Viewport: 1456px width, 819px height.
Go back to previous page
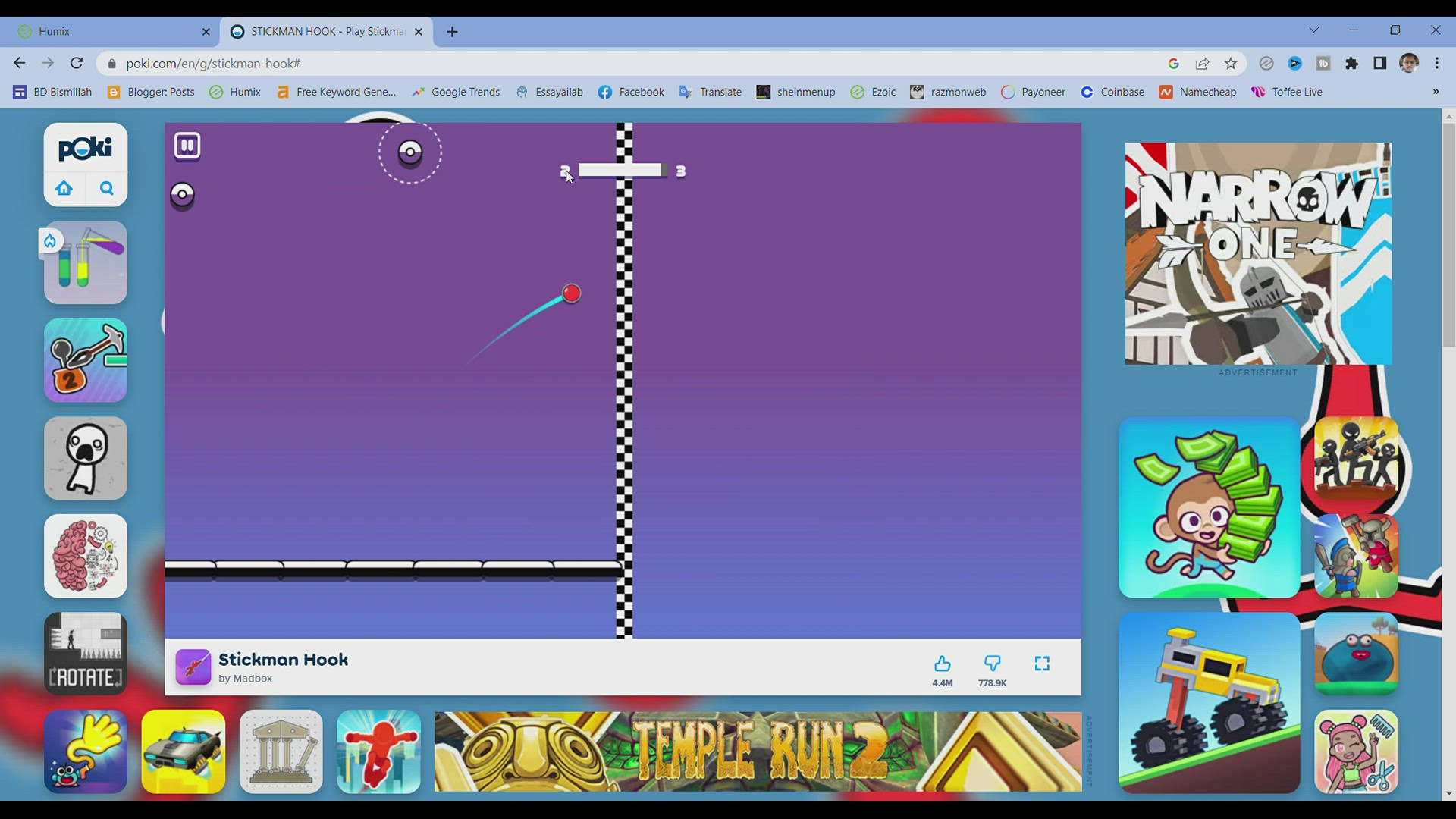20,63
